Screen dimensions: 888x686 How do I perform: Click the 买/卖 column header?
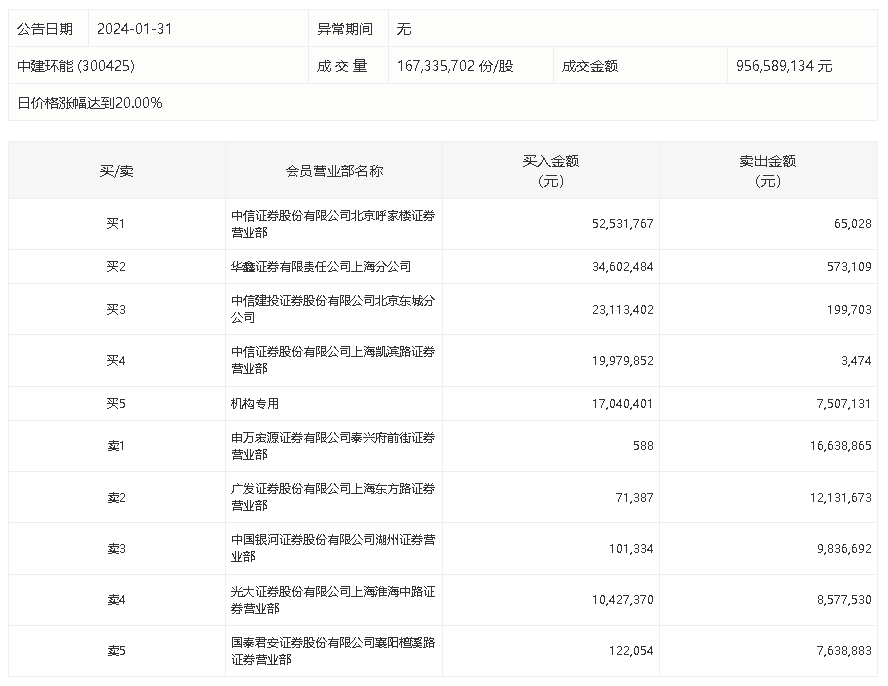tap(117, 171)
